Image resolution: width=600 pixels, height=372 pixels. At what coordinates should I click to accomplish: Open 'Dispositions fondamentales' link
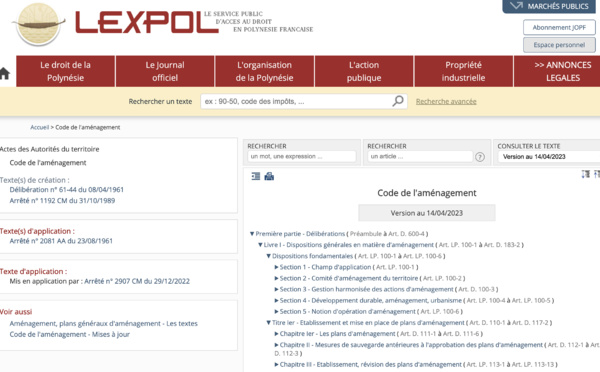(312, 256)
